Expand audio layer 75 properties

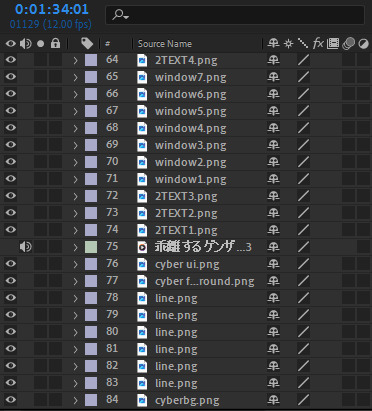(76, 247)
